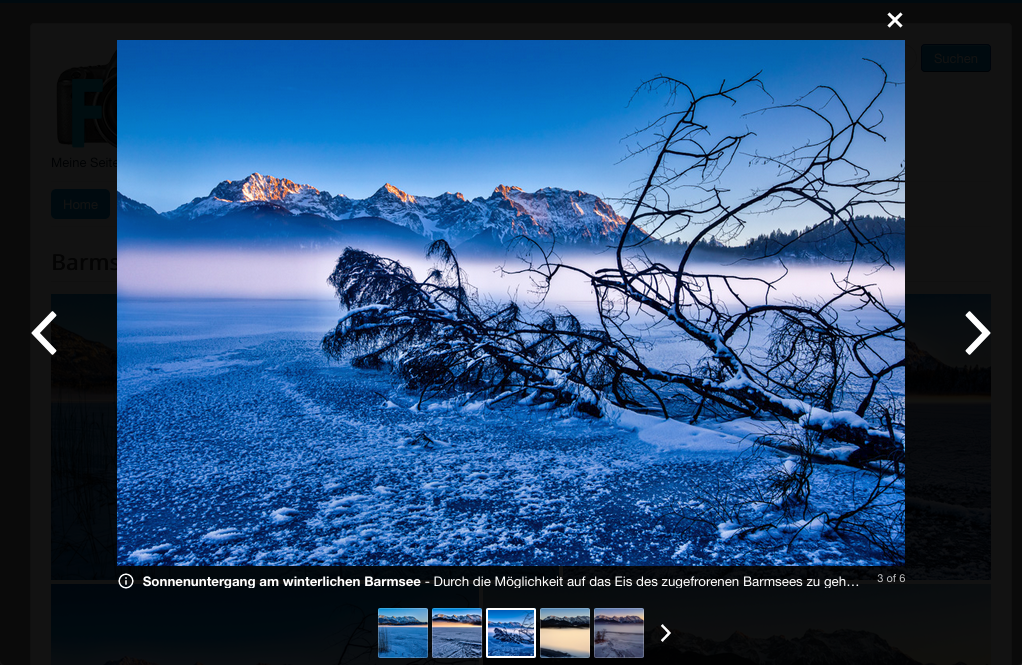Close the lightbox with the X icon

click(894, 20)
